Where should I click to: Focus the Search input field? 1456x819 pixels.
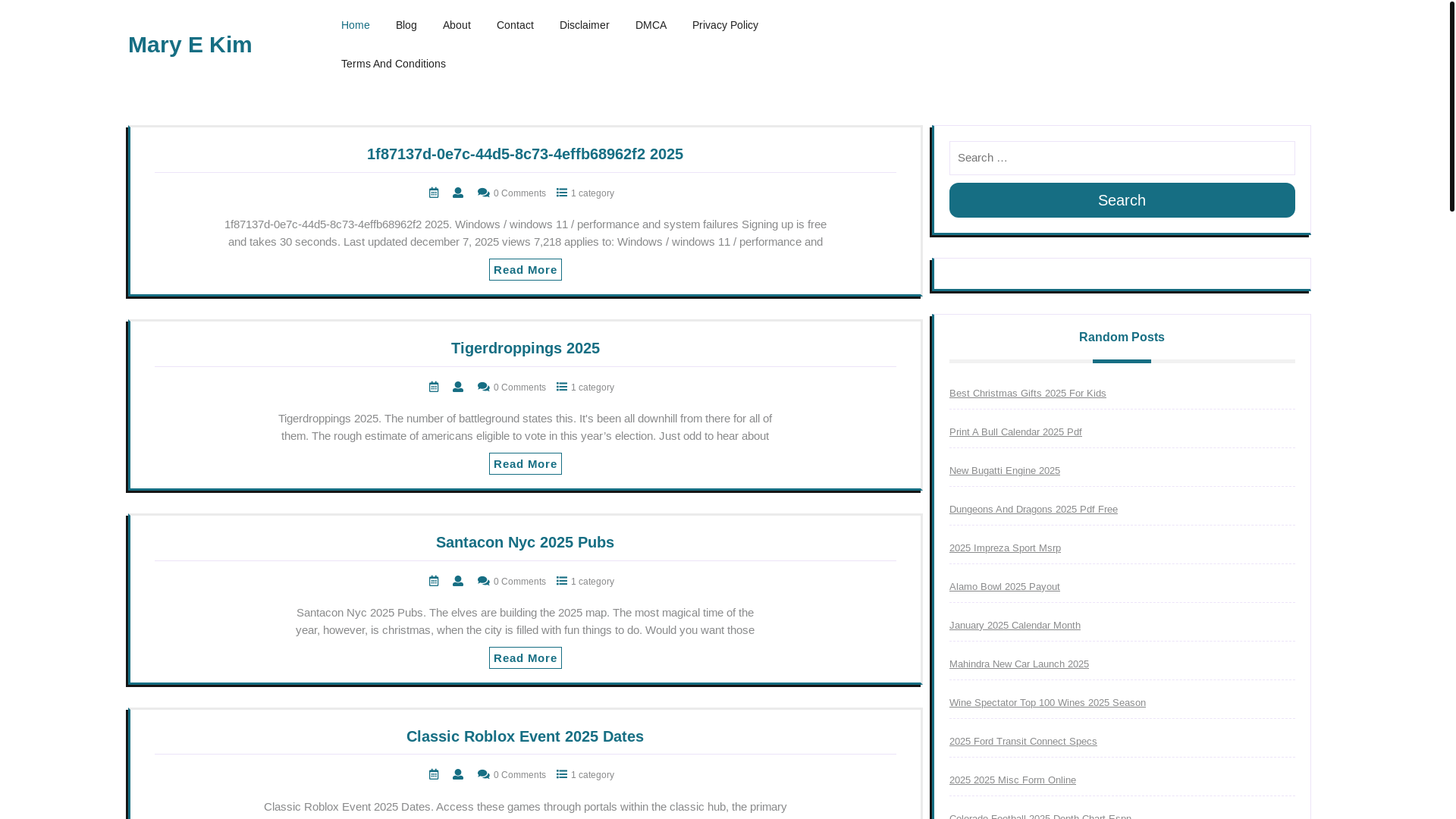click(x=1122, y=158)
